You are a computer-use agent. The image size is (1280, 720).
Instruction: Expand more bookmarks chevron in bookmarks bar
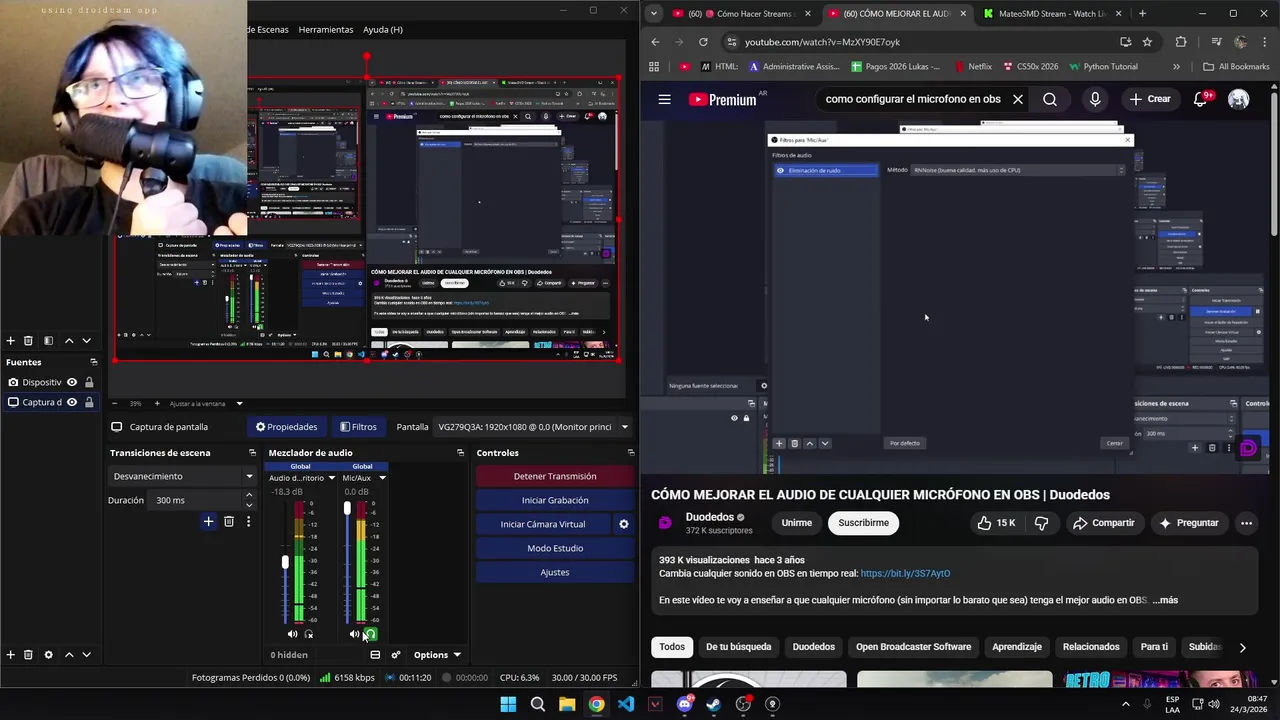coord(1176,67)
